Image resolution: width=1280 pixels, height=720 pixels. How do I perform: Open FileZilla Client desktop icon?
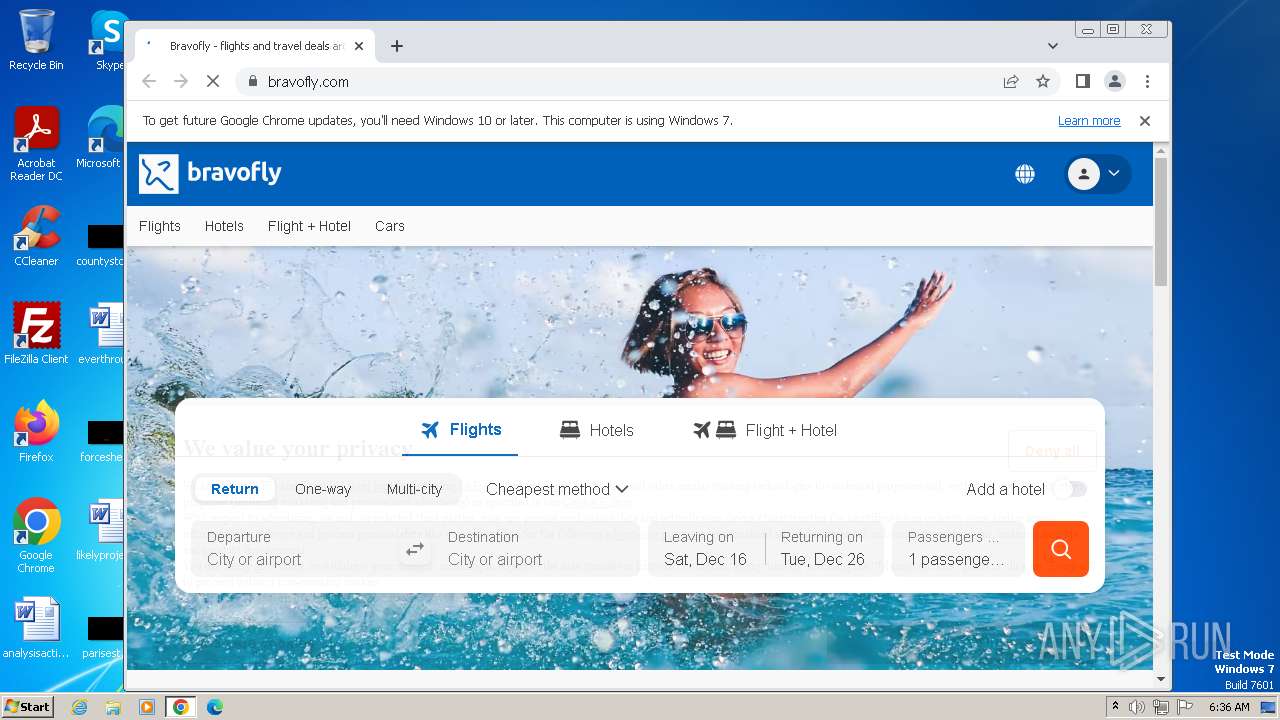click(36, 333)
